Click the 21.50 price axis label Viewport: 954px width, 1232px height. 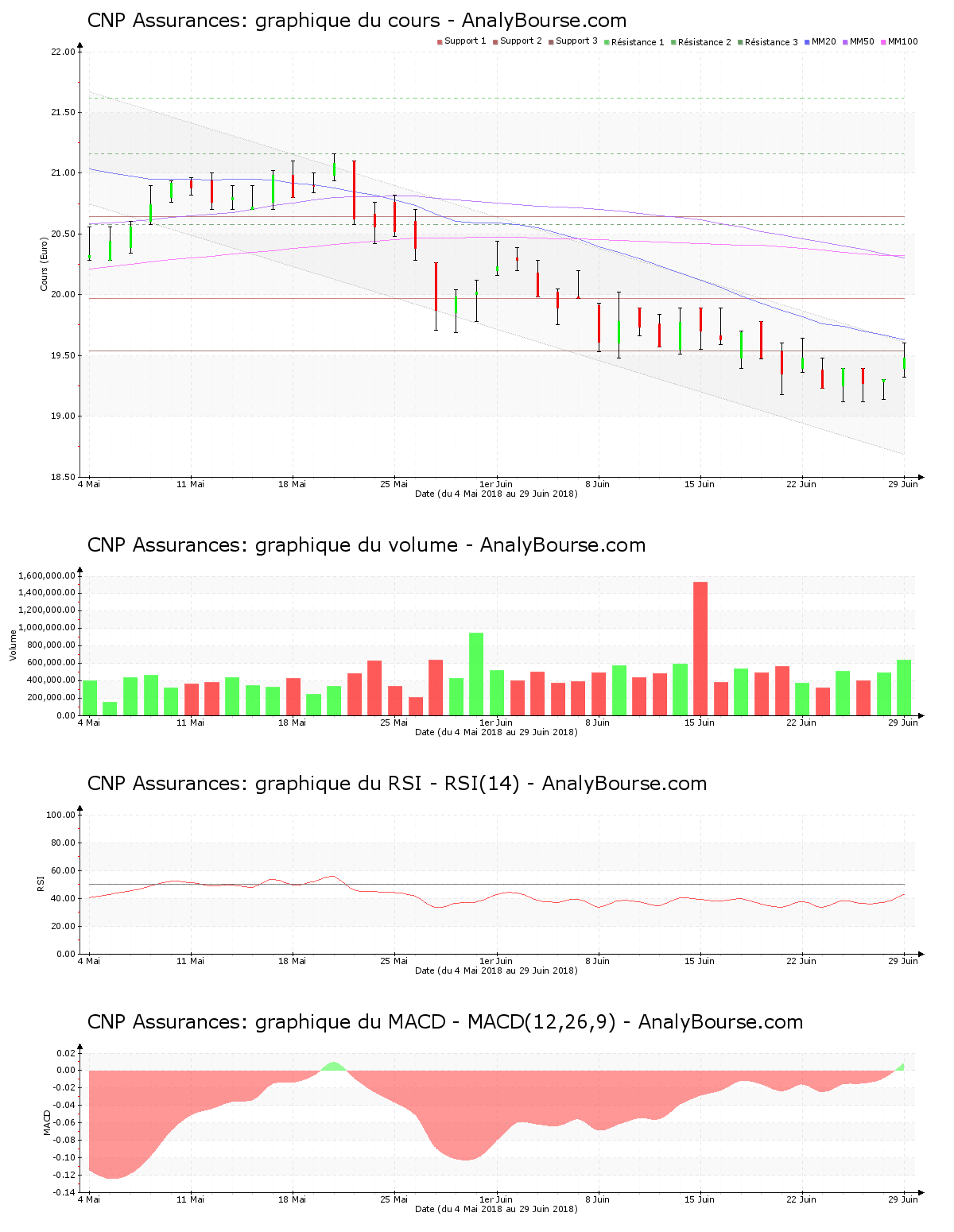pos(63,113)
